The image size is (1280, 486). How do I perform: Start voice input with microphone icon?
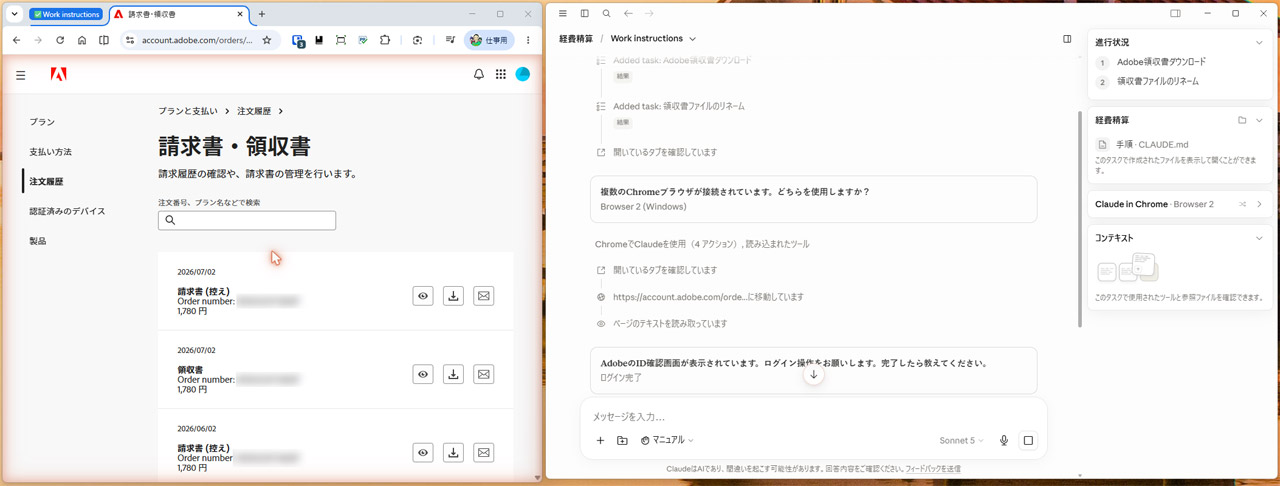click(x=1004, y=440)
